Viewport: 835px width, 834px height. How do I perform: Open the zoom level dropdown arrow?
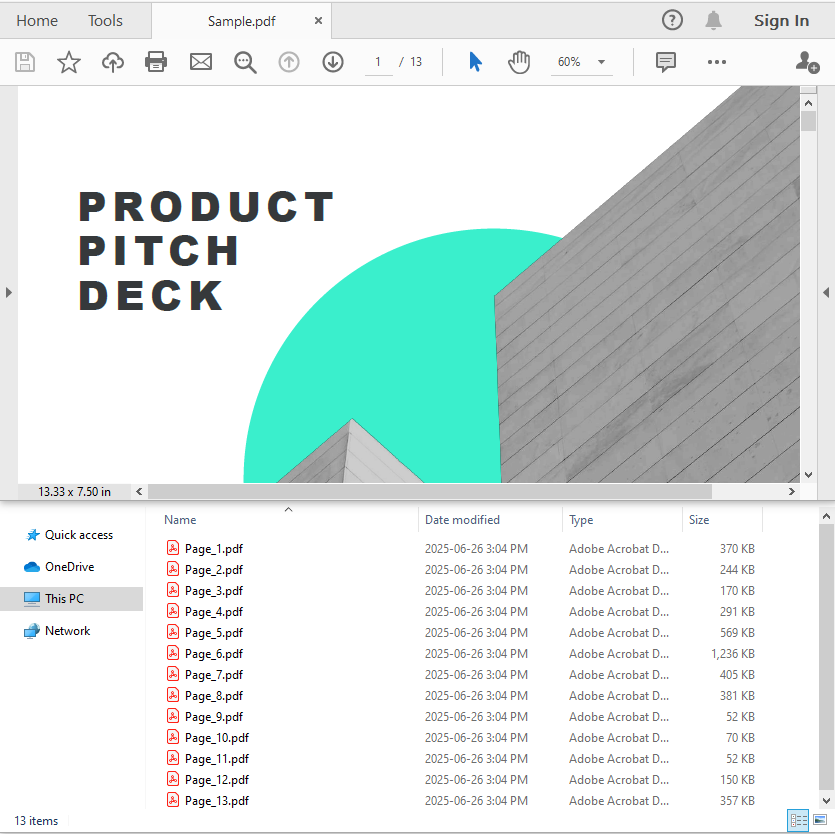(x=601, y=62)
